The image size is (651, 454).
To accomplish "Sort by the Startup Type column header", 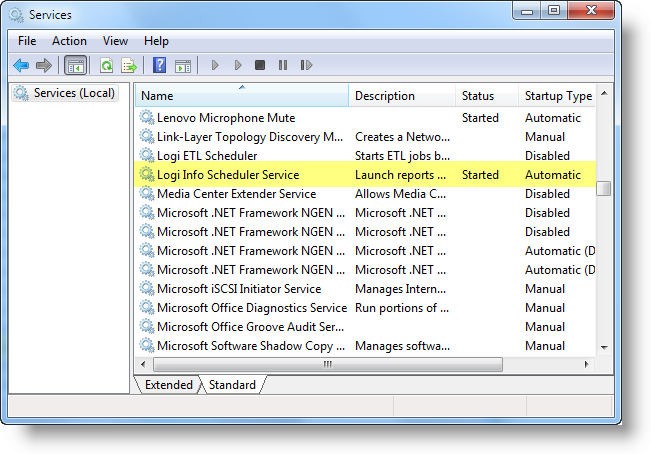I will (x=558, y=96).
